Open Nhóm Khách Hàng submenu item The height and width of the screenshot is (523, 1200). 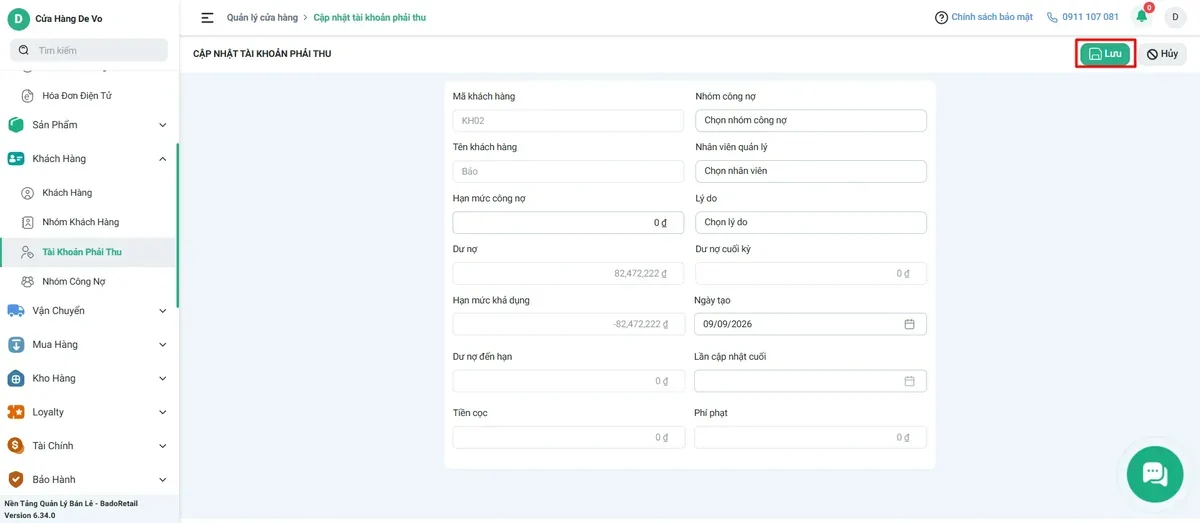coord(80,222)
